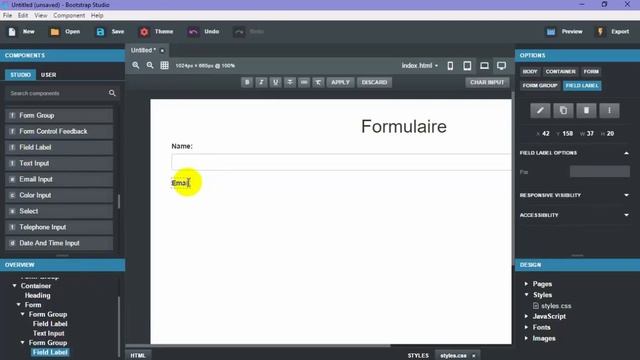Apply the text edits
The image size is (640, 360).
coord(340,82)
